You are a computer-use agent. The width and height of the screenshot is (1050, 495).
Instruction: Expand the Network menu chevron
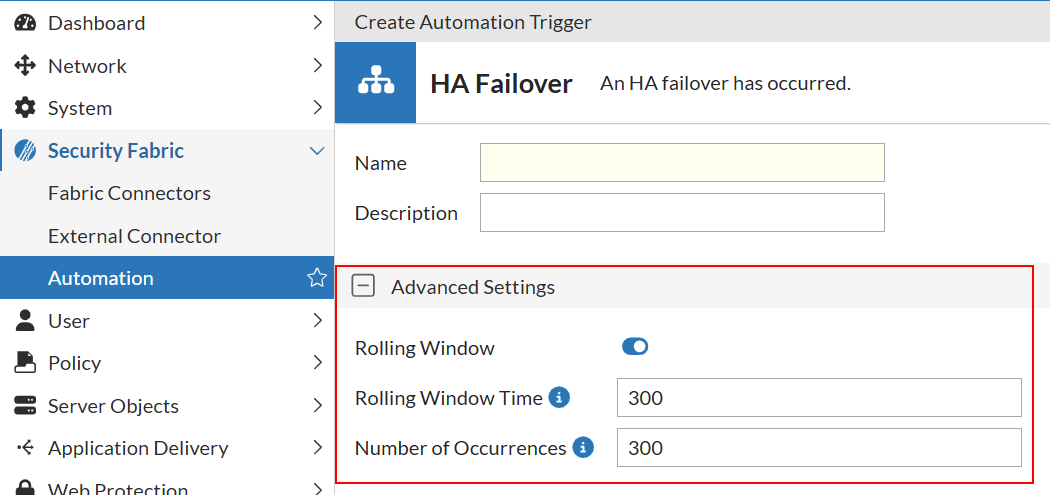pos(317,66)
